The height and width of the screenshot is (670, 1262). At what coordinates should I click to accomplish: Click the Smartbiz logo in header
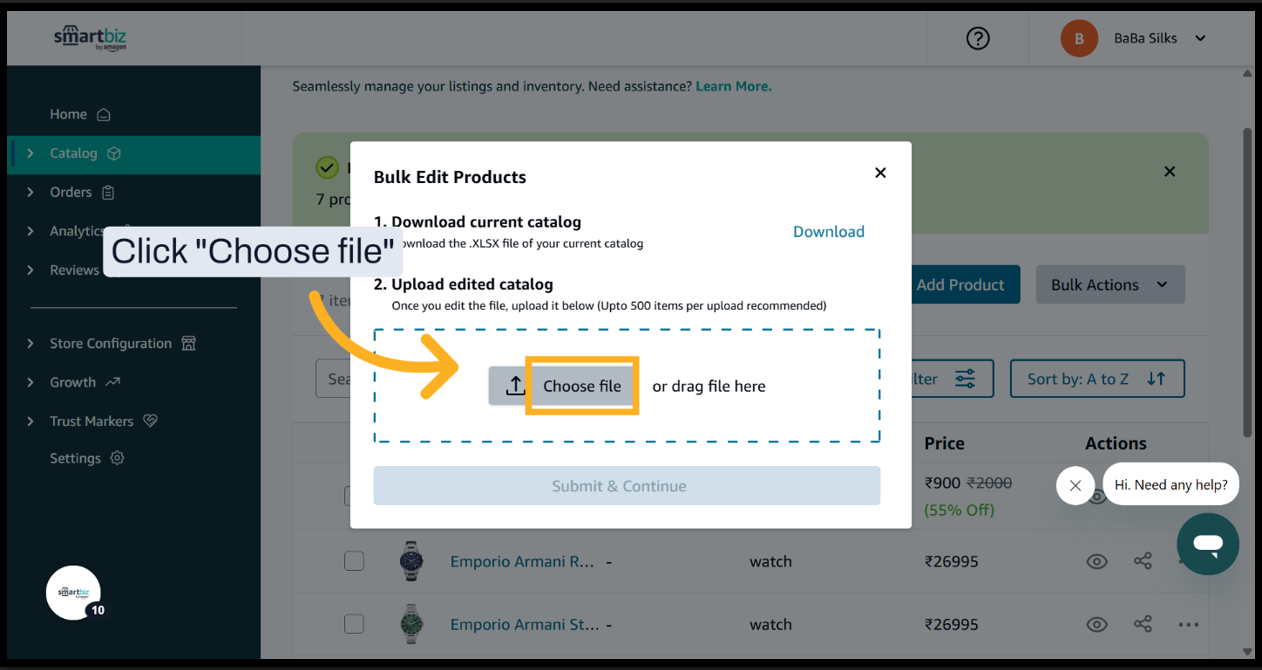90,38
